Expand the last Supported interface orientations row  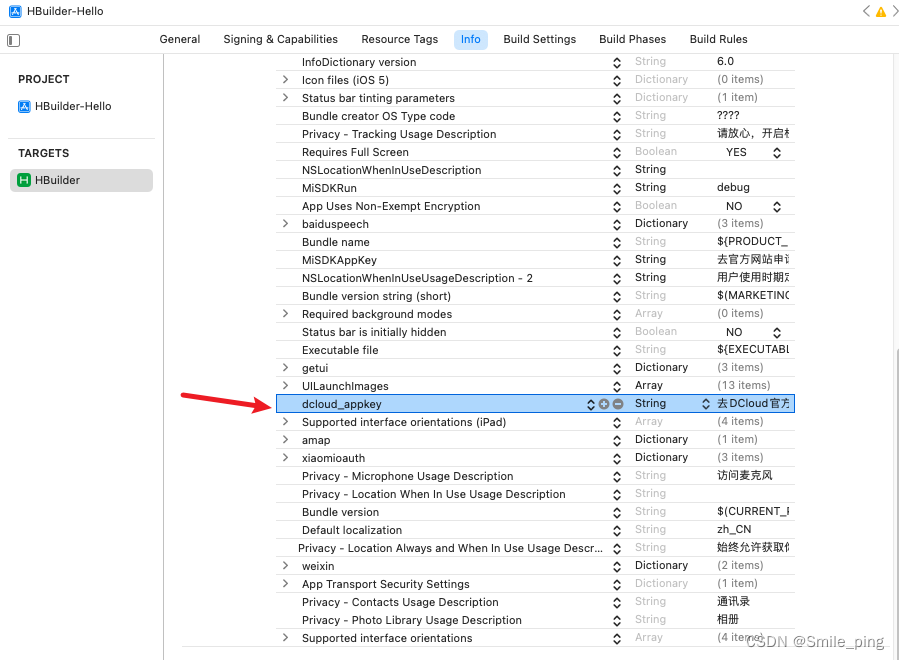click(286, 638)
